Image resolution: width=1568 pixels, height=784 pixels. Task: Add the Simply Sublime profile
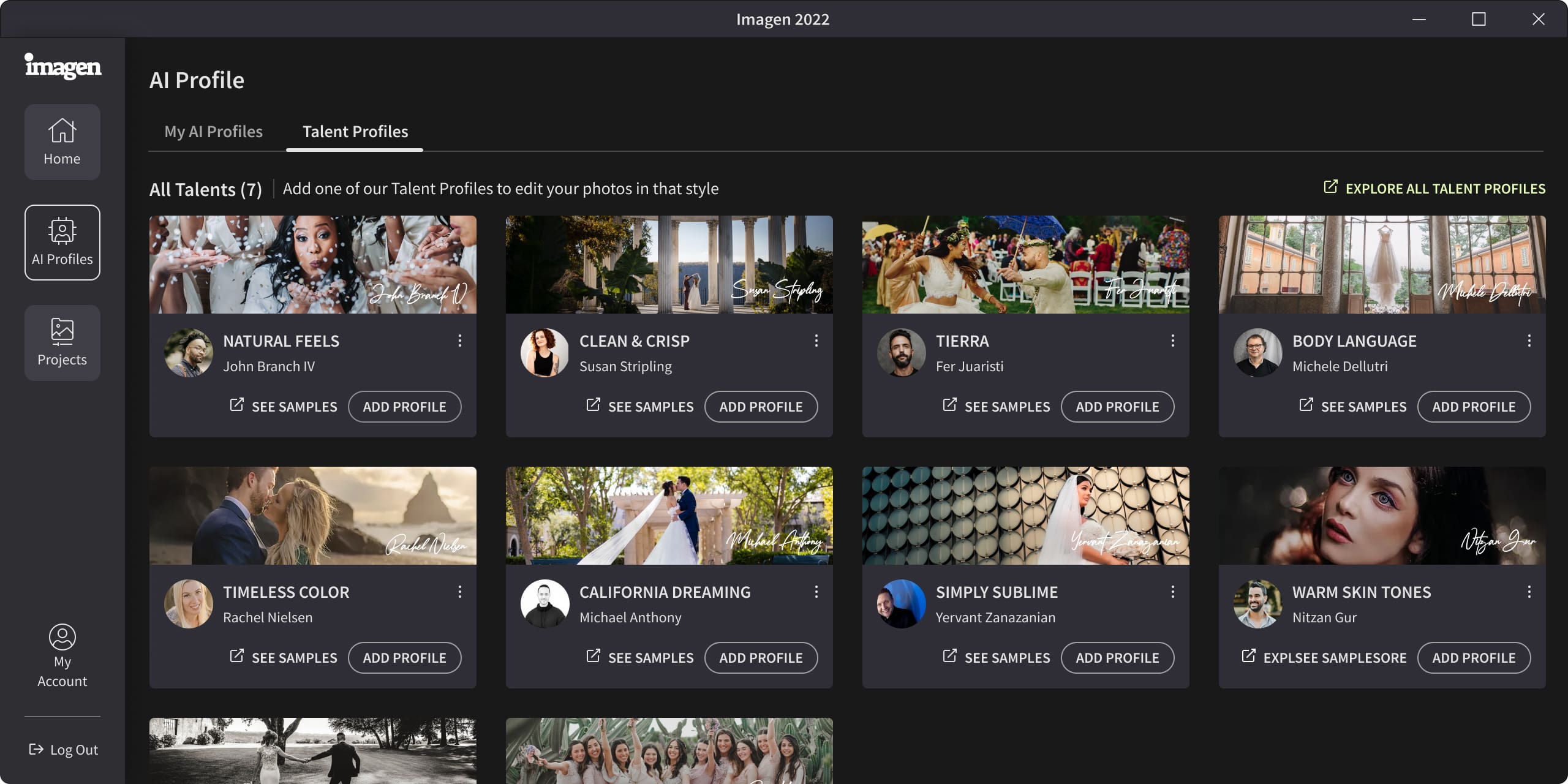point(1117,658)
